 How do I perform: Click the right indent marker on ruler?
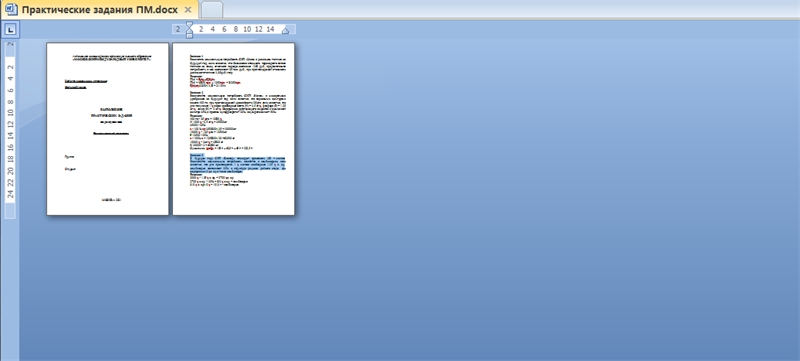[x=285, y=31]
